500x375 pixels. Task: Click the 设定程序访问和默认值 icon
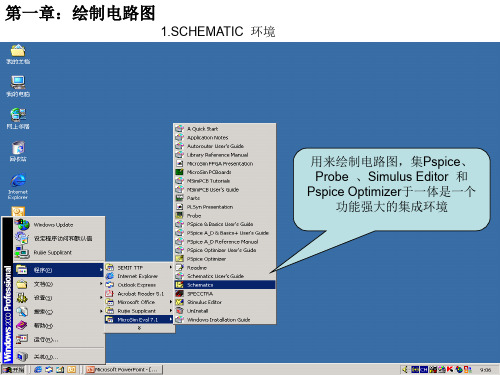(22, 238)
